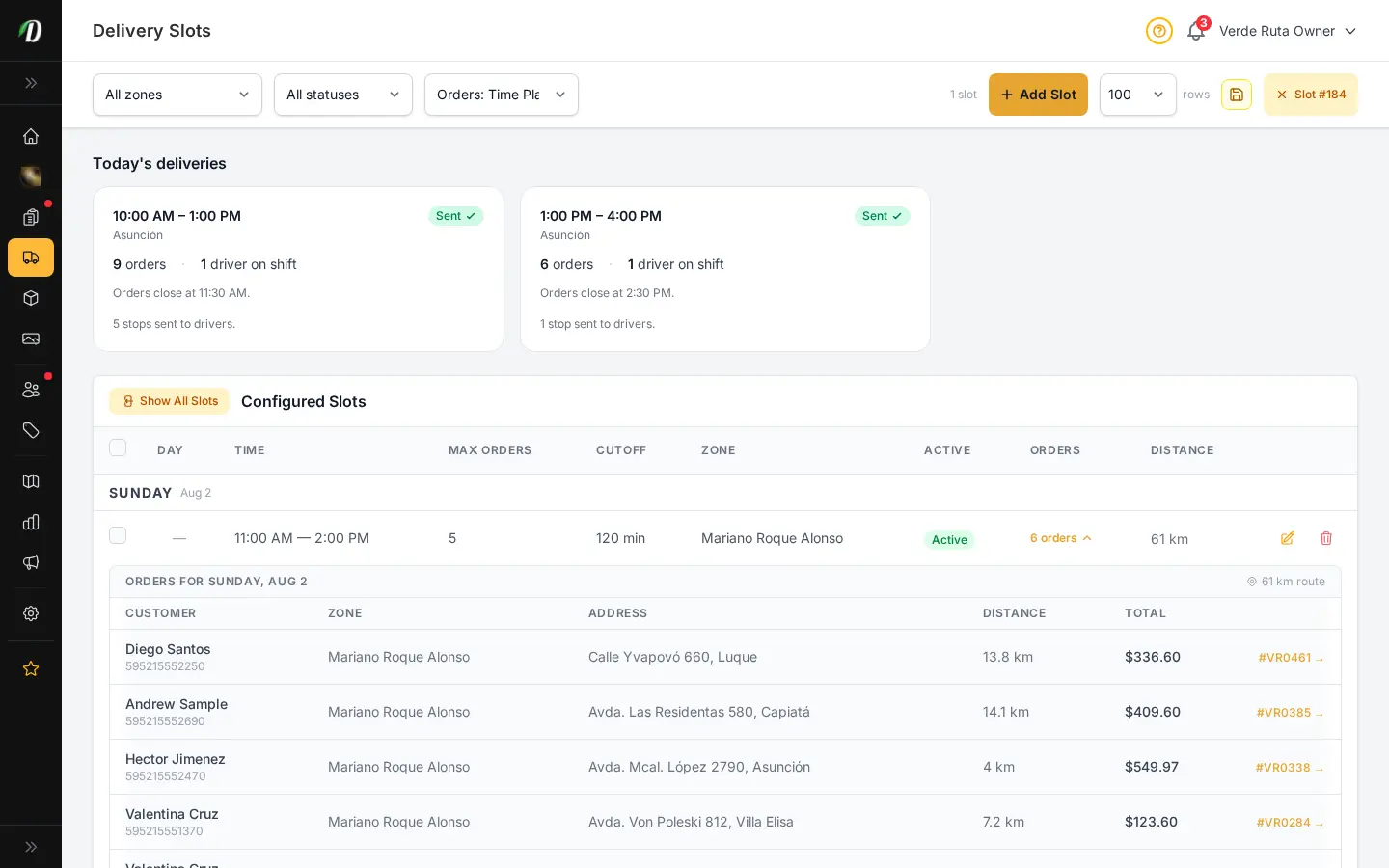Open the Verde Ruta Owner account menu
The width and height of the screenshot is (1389, 868).
coord(1288,31)
